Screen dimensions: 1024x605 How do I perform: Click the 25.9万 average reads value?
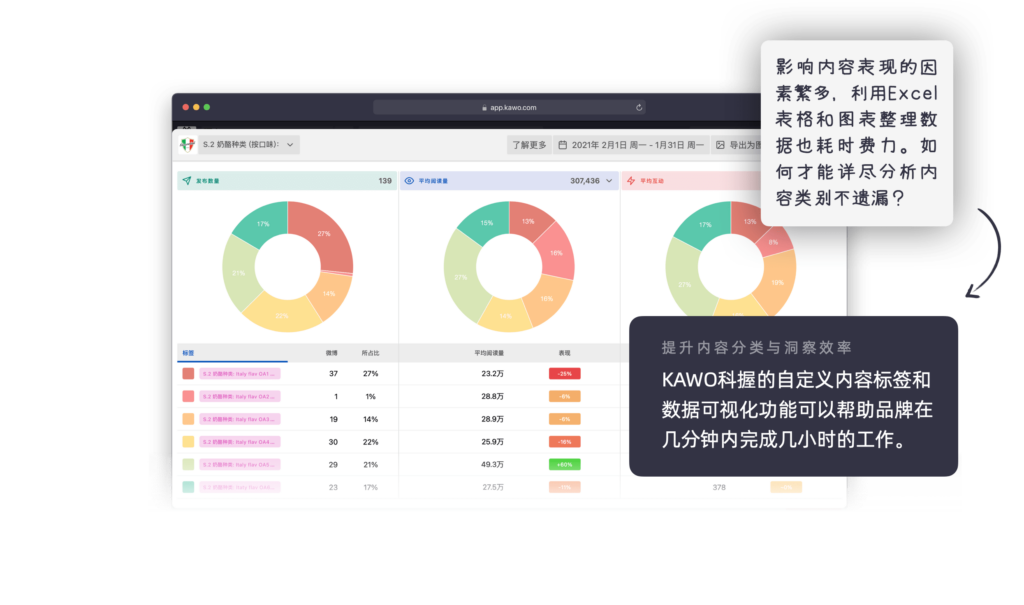coord(492,442)
